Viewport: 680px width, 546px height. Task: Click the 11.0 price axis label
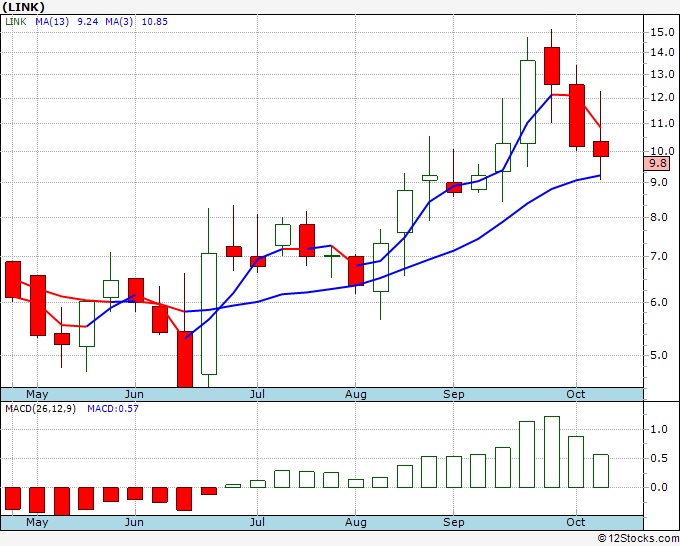click(662, 124)
